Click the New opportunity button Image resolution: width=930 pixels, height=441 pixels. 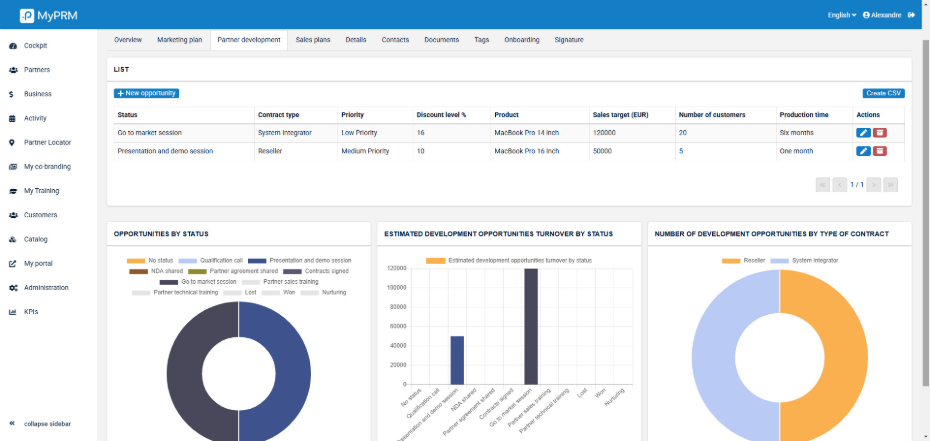(146, 93)
